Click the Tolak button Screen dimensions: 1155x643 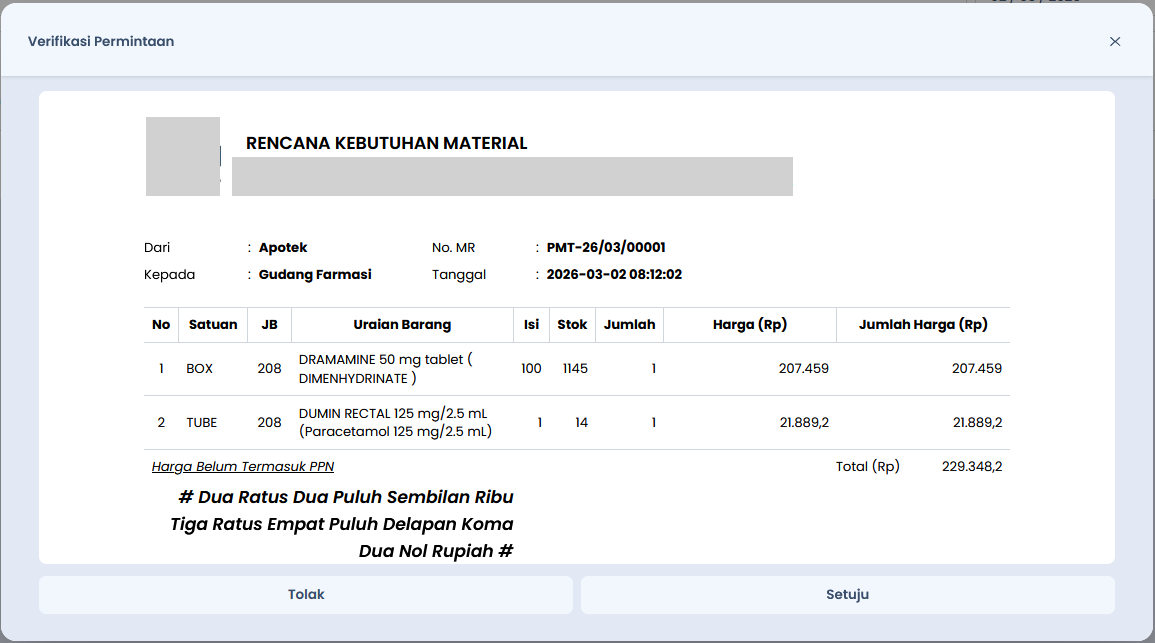pos(306,594)
